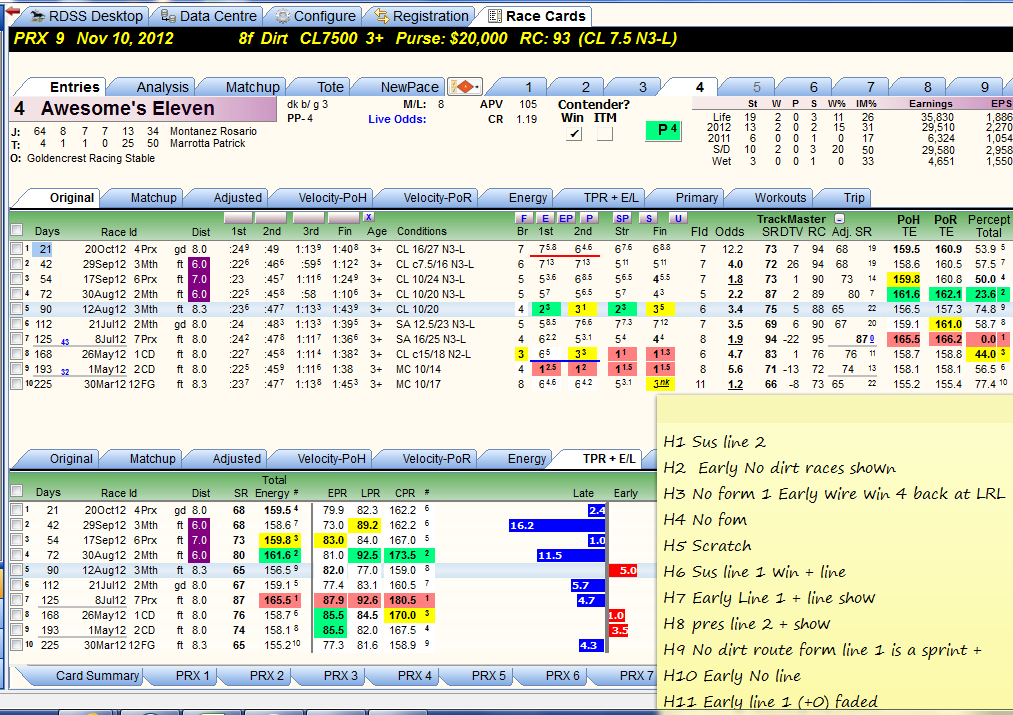Toggle the Win contender checkbox
The width and height of the screenshot is (1013, 715).
(x=573, y=134)
